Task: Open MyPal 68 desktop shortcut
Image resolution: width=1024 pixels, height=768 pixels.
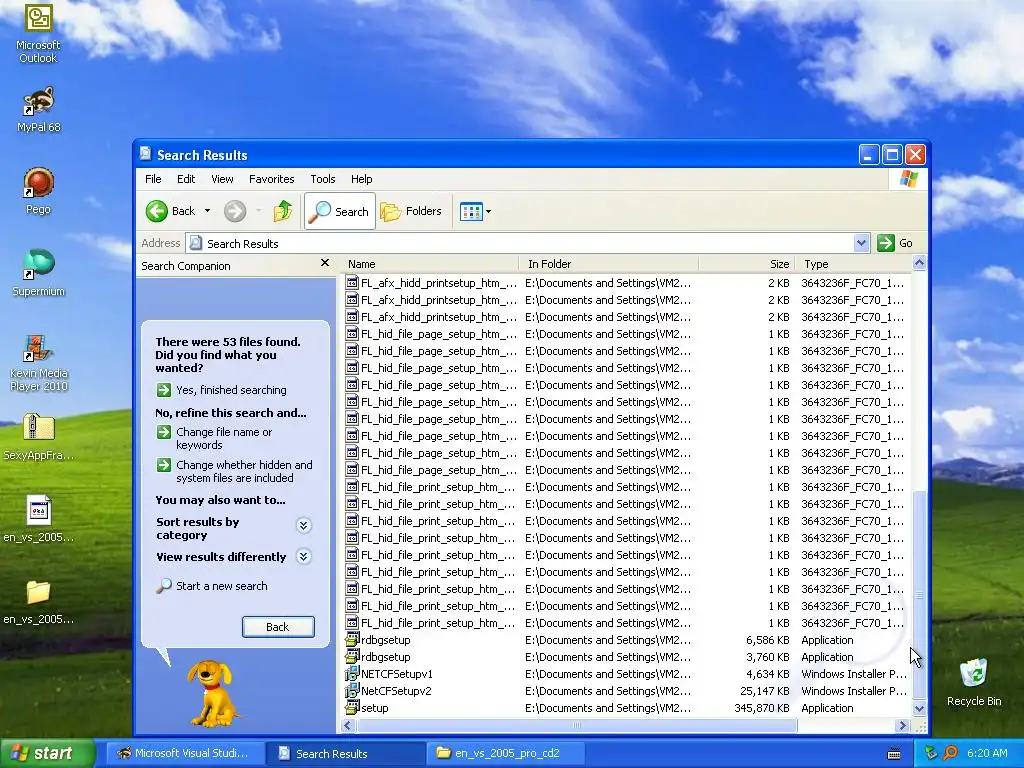Action: (x=38, y=109)
